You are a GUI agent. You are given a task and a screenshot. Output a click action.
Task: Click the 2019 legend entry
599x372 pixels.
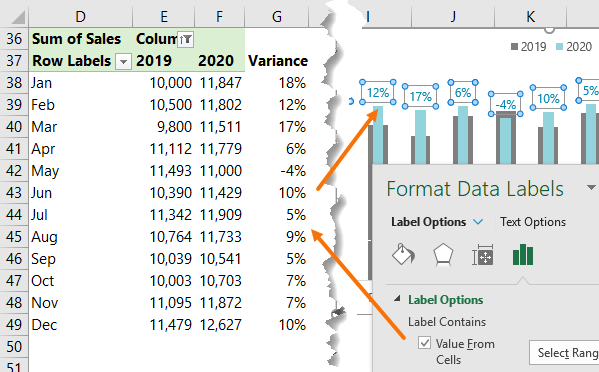[x=528, y=47]
